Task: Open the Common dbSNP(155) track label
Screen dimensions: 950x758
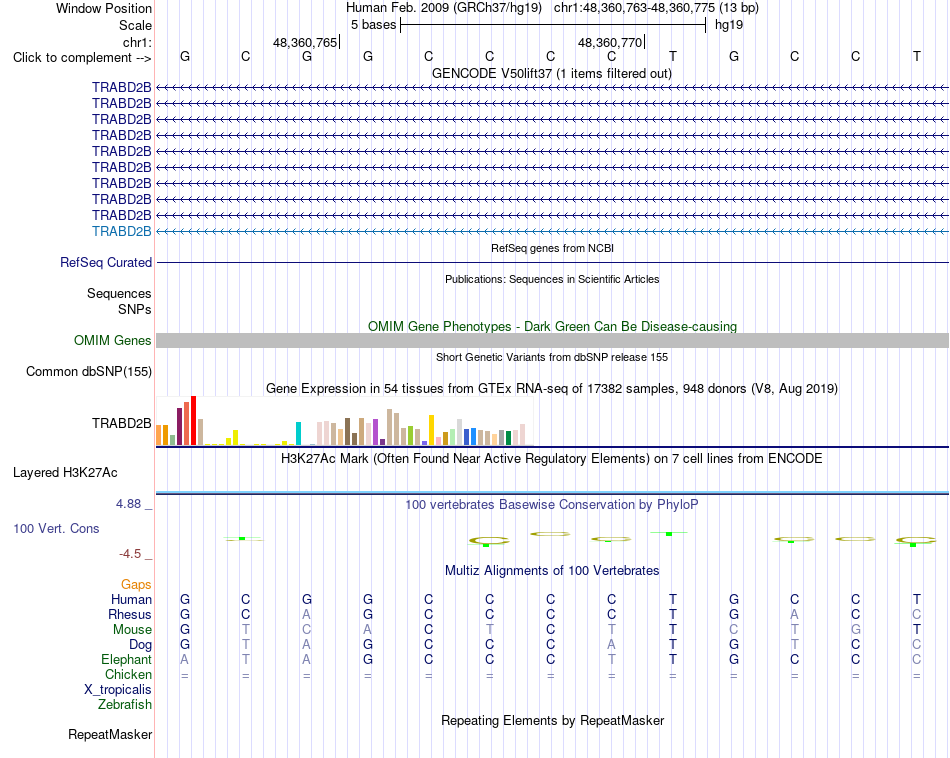Action: pyautogui.click(x=89, y=371)
